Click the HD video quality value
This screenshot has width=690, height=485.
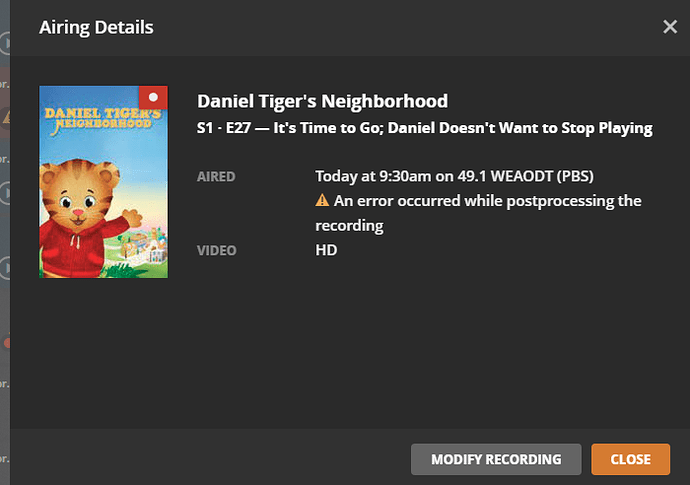pos(326,250)
